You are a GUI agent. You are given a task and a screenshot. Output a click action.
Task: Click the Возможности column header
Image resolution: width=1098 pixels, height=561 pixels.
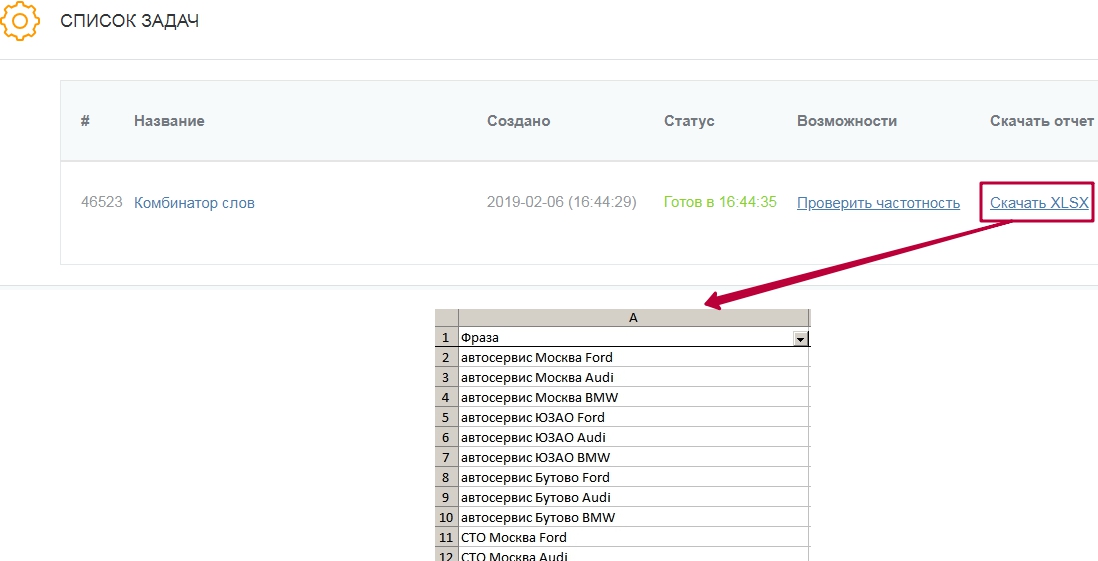coord(847,121)
